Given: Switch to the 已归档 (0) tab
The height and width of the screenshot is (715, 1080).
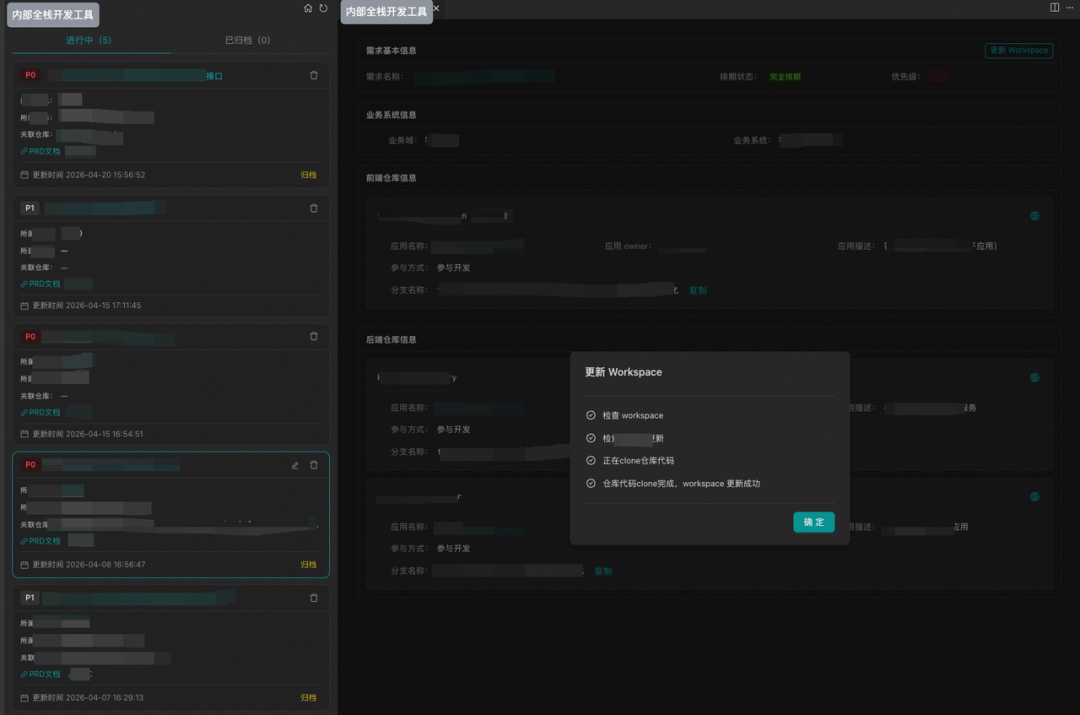Looking at the screenshot, I should coord(247,40).
